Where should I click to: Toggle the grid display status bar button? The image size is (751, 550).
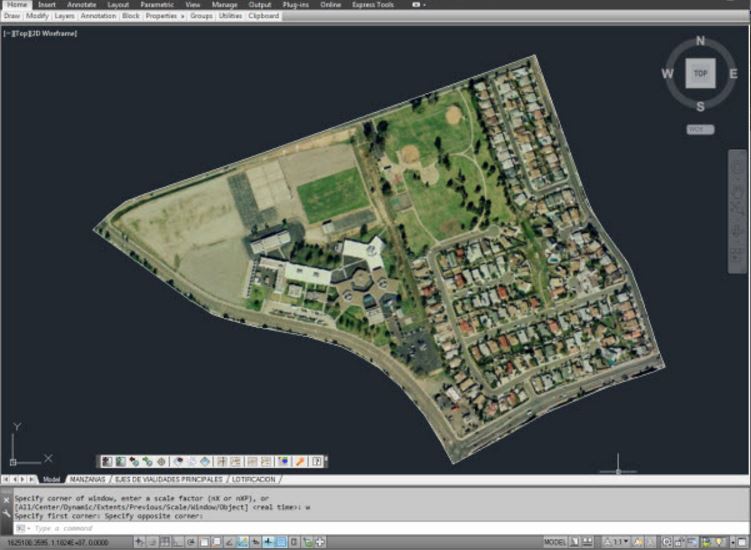pos(164,542)
